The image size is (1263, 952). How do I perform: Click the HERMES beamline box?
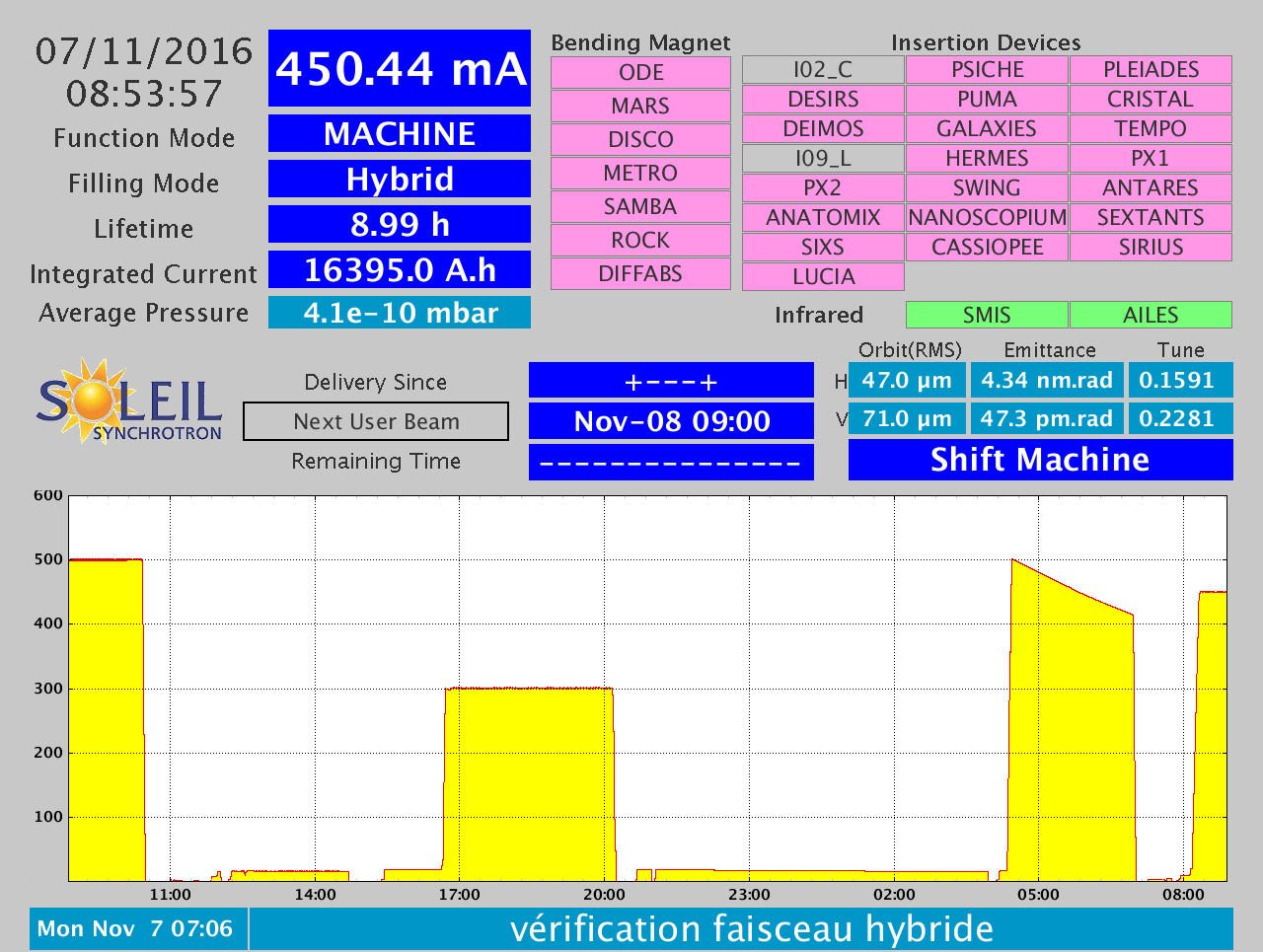(987, 158)
